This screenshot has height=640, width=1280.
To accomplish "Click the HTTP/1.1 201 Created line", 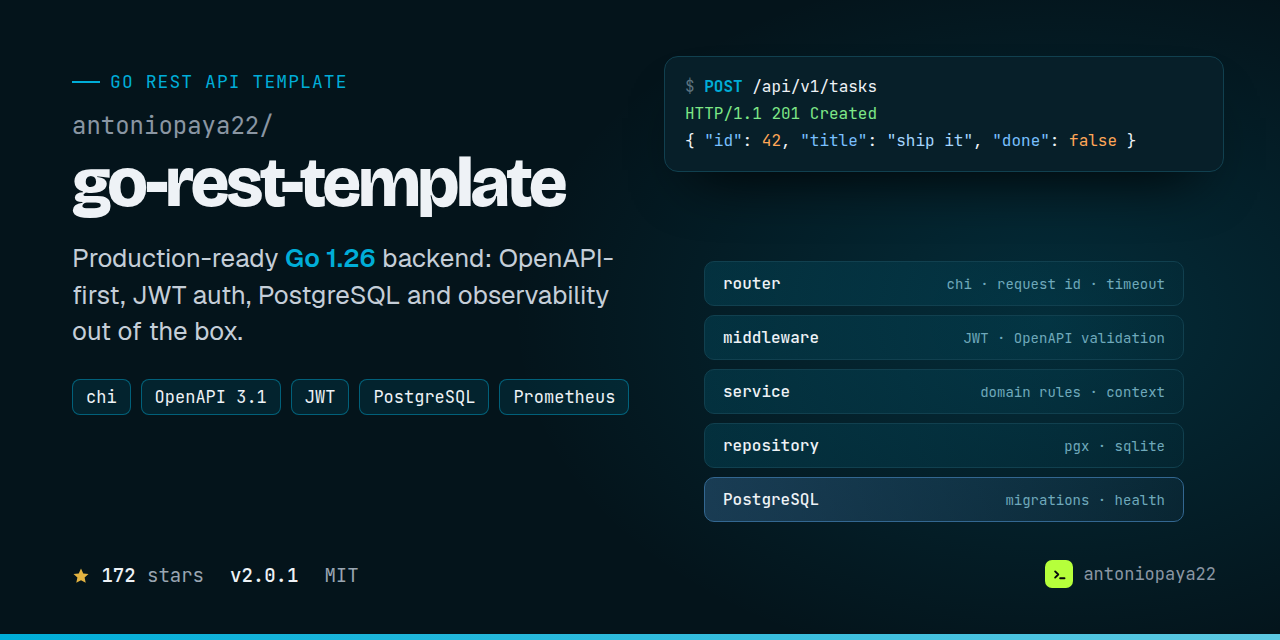I will 781,114.
